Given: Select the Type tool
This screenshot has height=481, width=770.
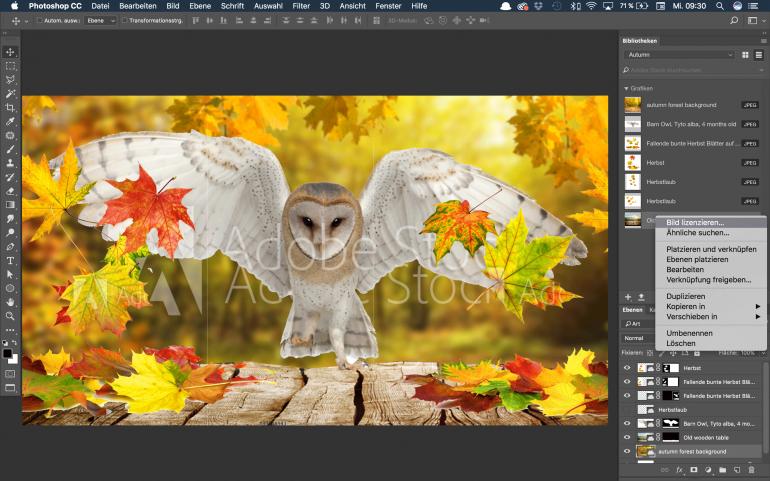Looking at the screenshot, I should pos(10,260).
